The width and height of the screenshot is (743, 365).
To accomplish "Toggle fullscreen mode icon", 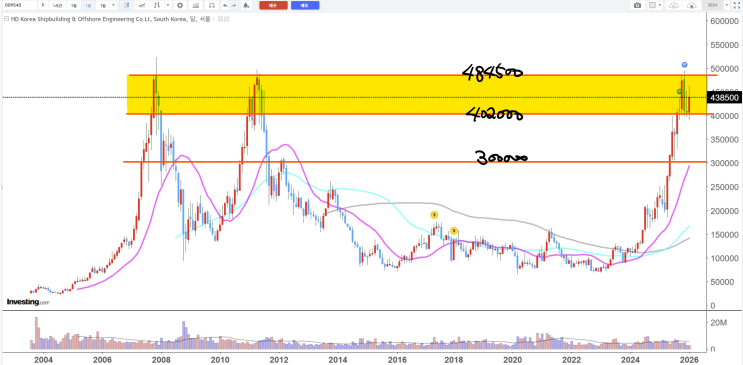I will point(737,5).
